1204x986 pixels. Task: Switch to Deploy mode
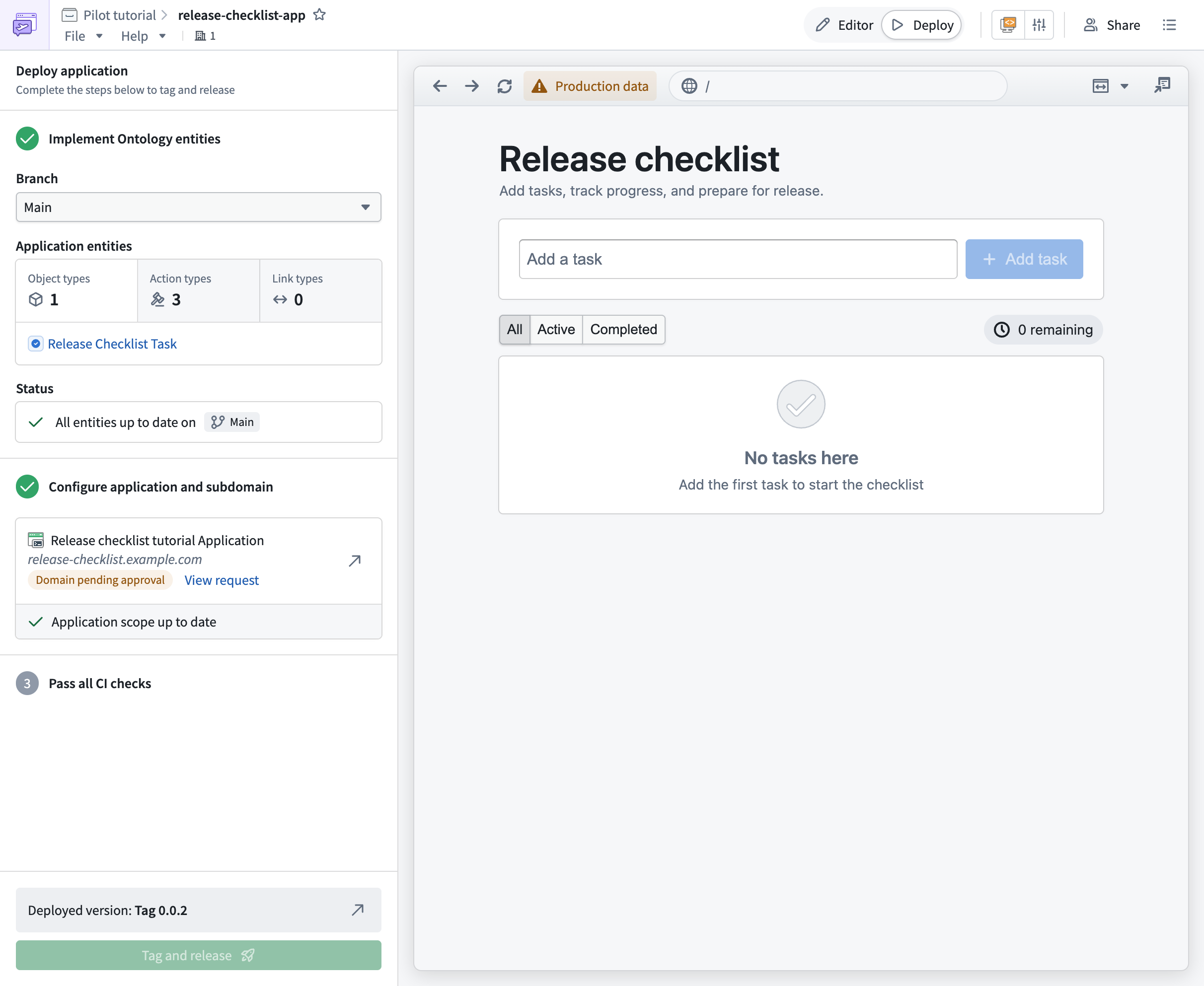pyautogui.click(x=921, y=25)
